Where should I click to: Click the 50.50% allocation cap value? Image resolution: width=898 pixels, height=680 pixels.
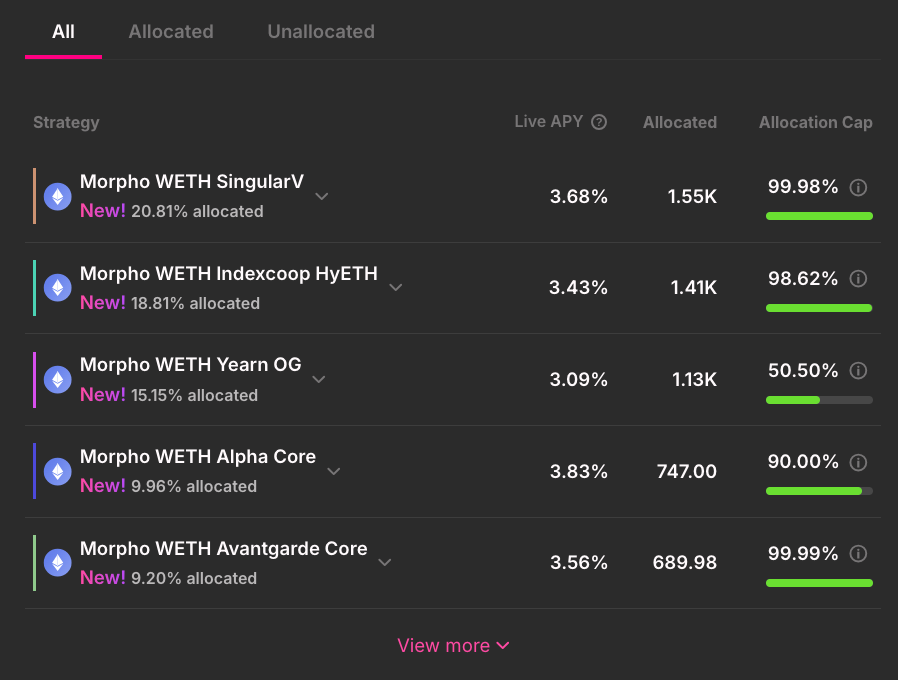click(x=802, y=371)
